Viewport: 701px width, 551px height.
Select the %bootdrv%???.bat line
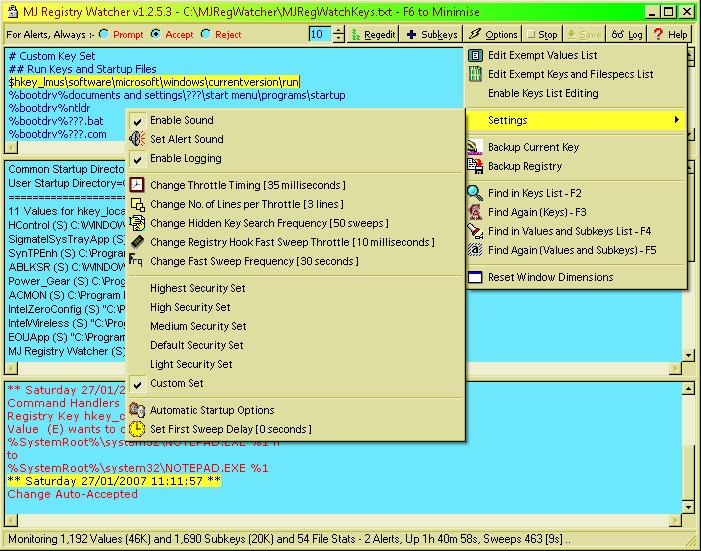[x=56, y=121]
